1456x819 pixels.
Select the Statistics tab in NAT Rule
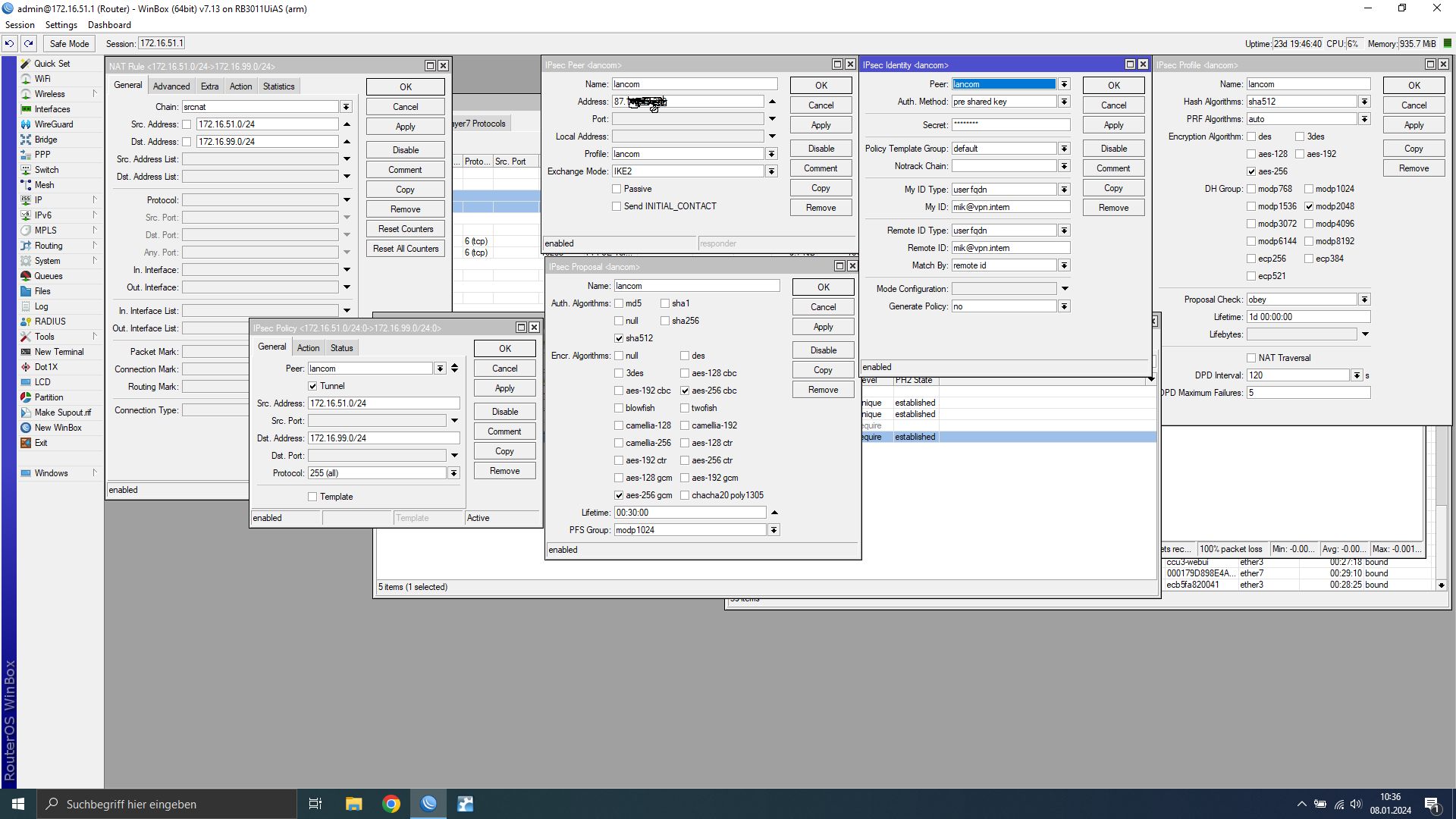coord(279,86)
